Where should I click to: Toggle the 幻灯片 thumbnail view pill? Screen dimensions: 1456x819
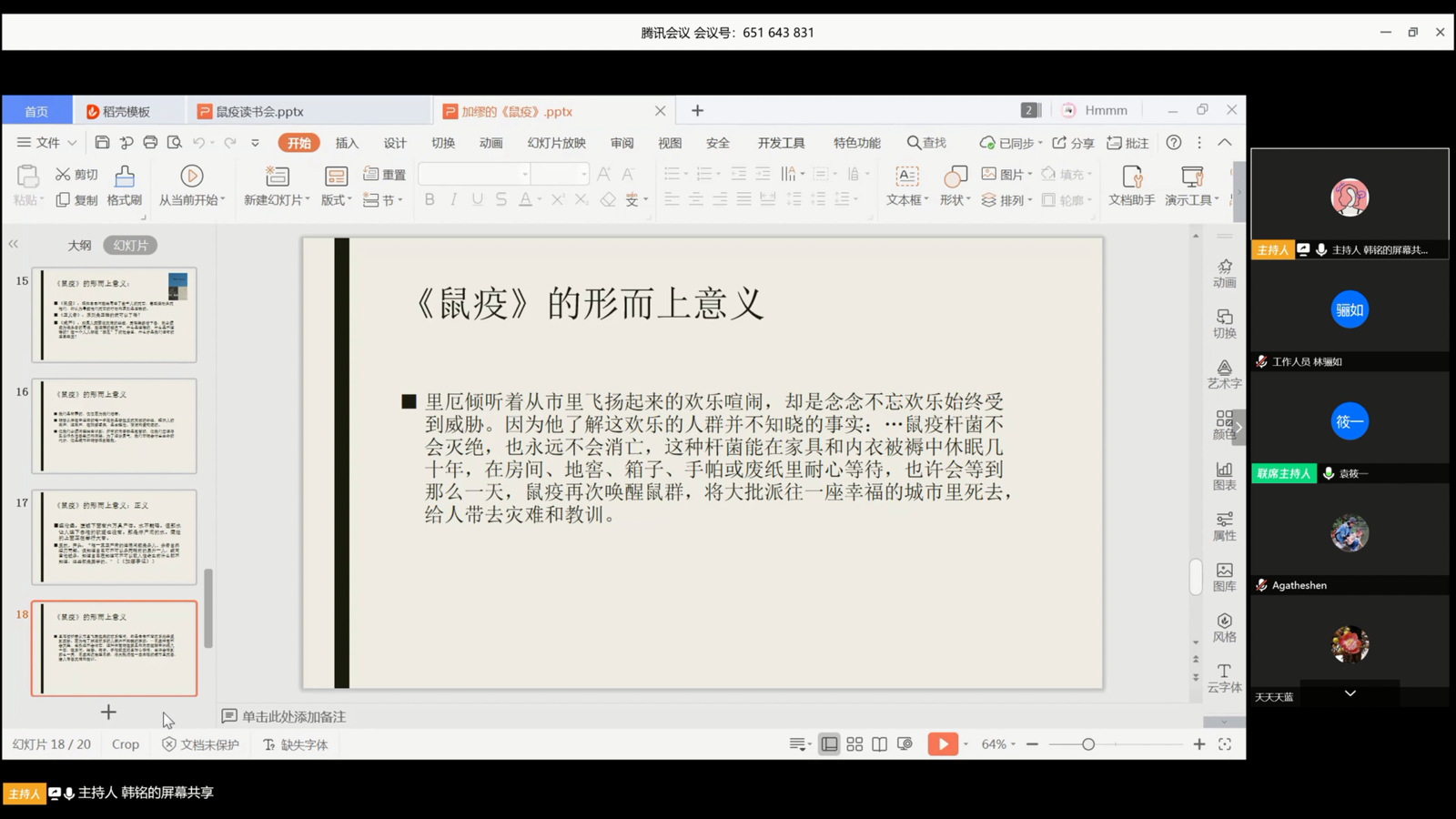[130, 246]
